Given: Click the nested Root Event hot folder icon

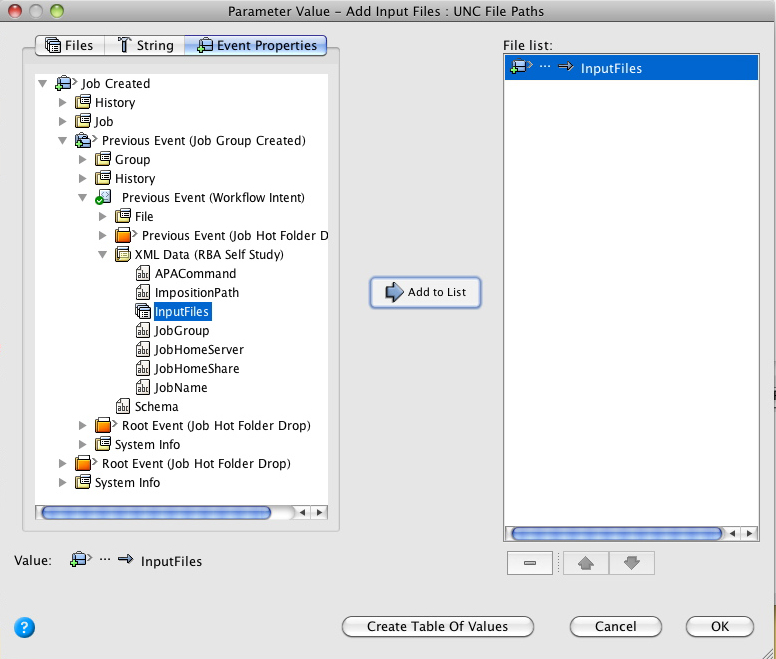Looking at the screenshot, I should (105, 425).
